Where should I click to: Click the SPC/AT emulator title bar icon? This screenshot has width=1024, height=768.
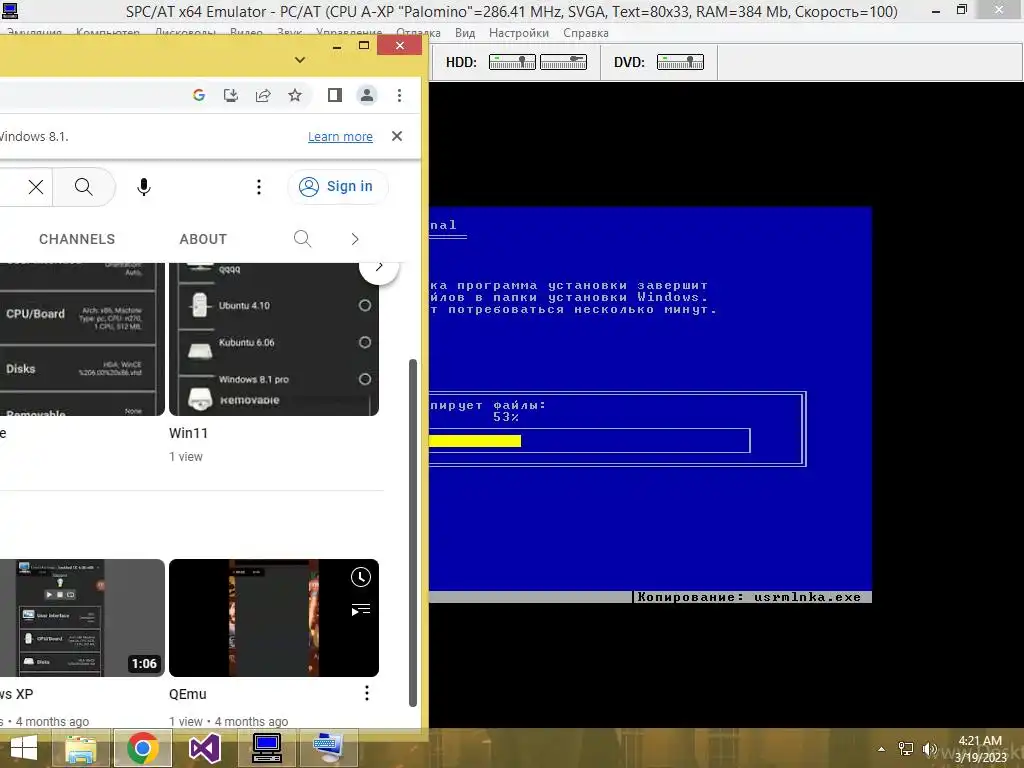click(10, 10)
